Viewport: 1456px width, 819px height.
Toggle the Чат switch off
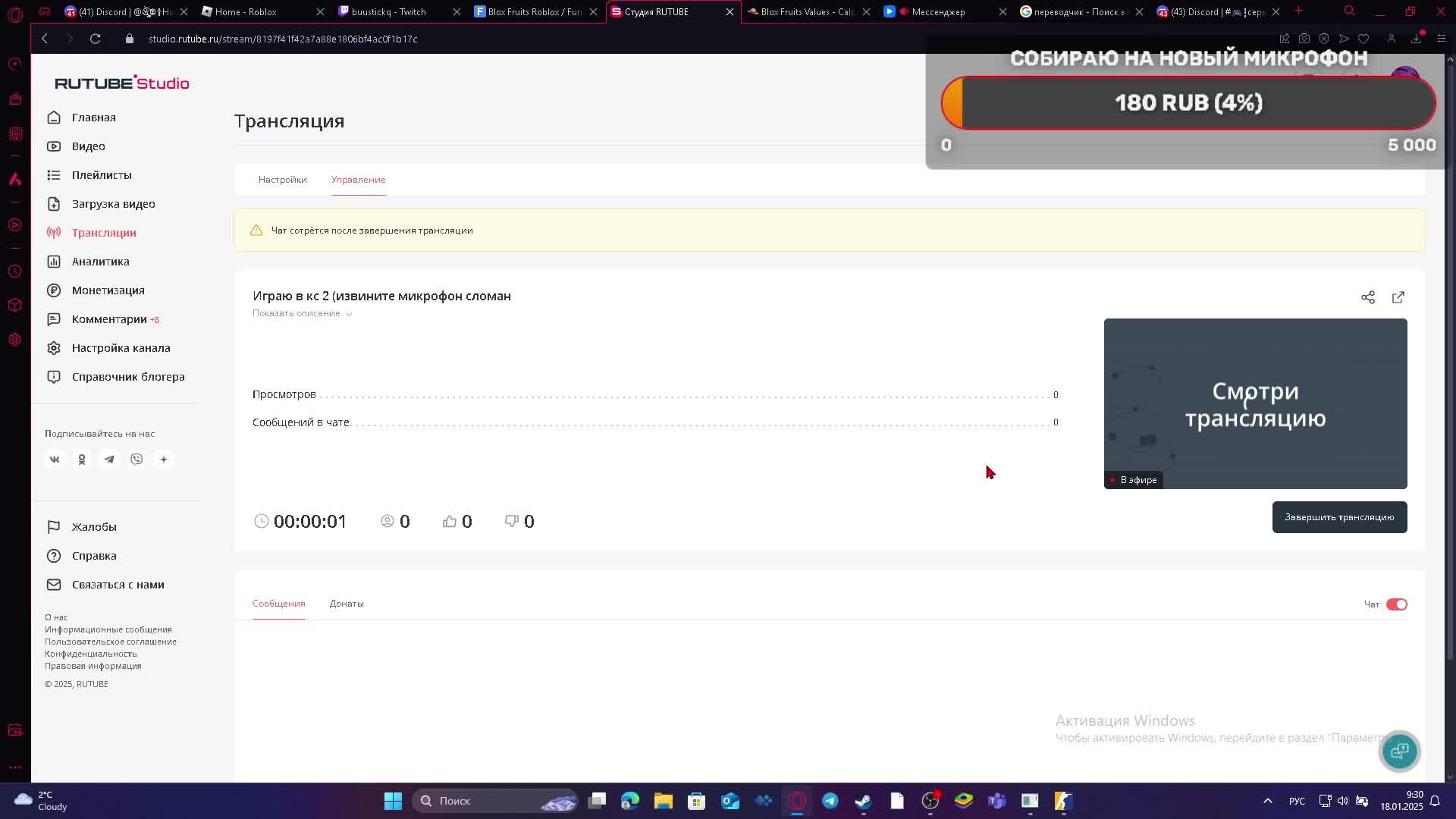point(1396,604)
